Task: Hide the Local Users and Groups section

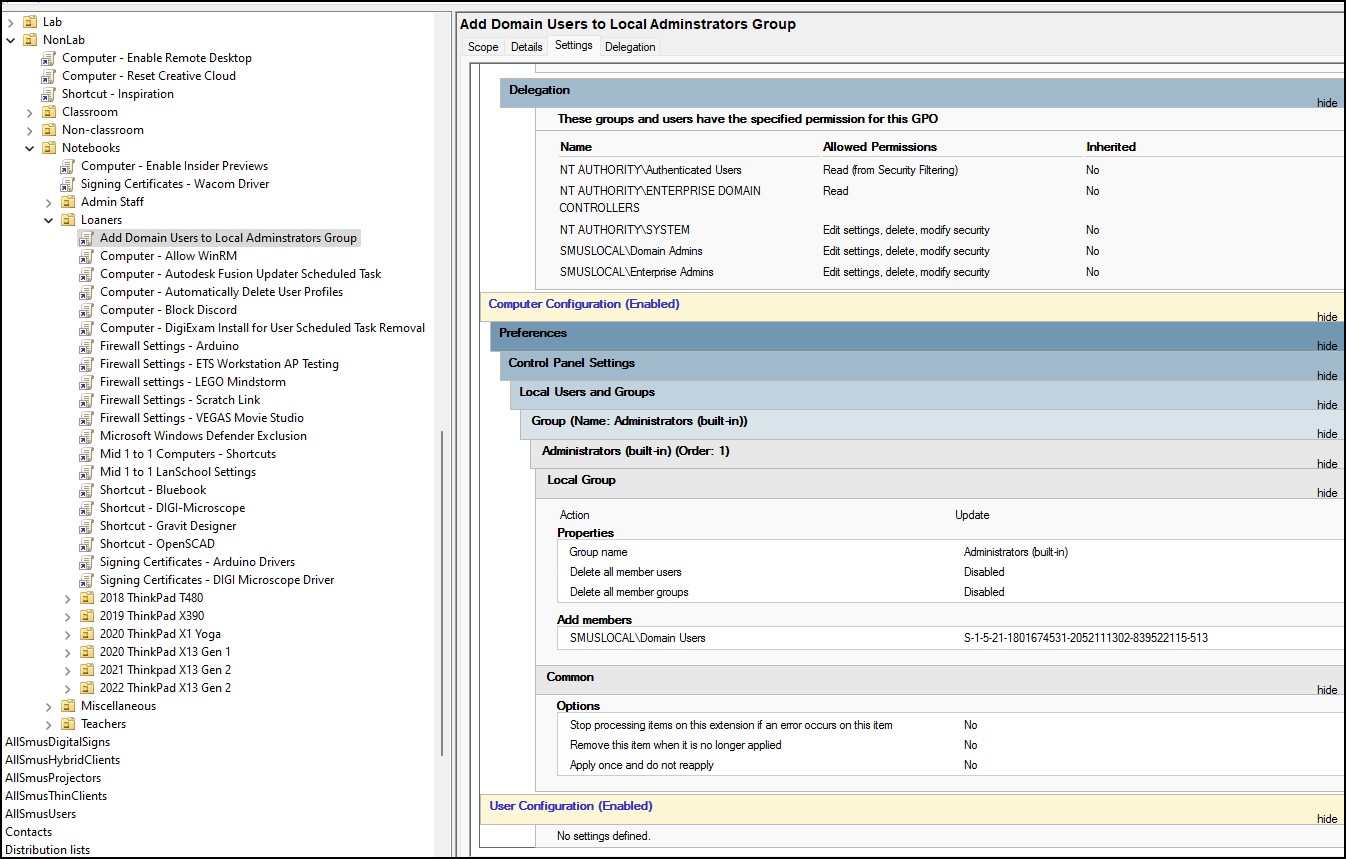Action: point(1326,405)
